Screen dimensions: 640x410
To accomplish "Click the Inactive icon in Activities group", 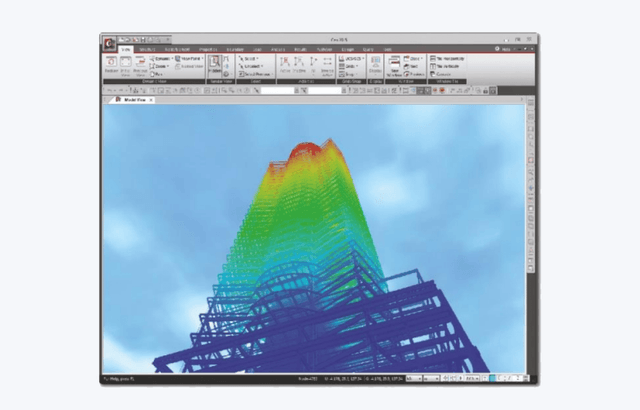I will 299,64.
